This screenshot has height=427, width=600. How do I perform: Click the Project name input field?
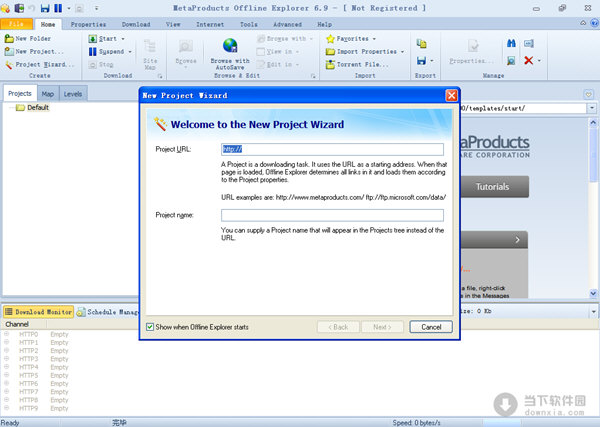tap(332, 215)
